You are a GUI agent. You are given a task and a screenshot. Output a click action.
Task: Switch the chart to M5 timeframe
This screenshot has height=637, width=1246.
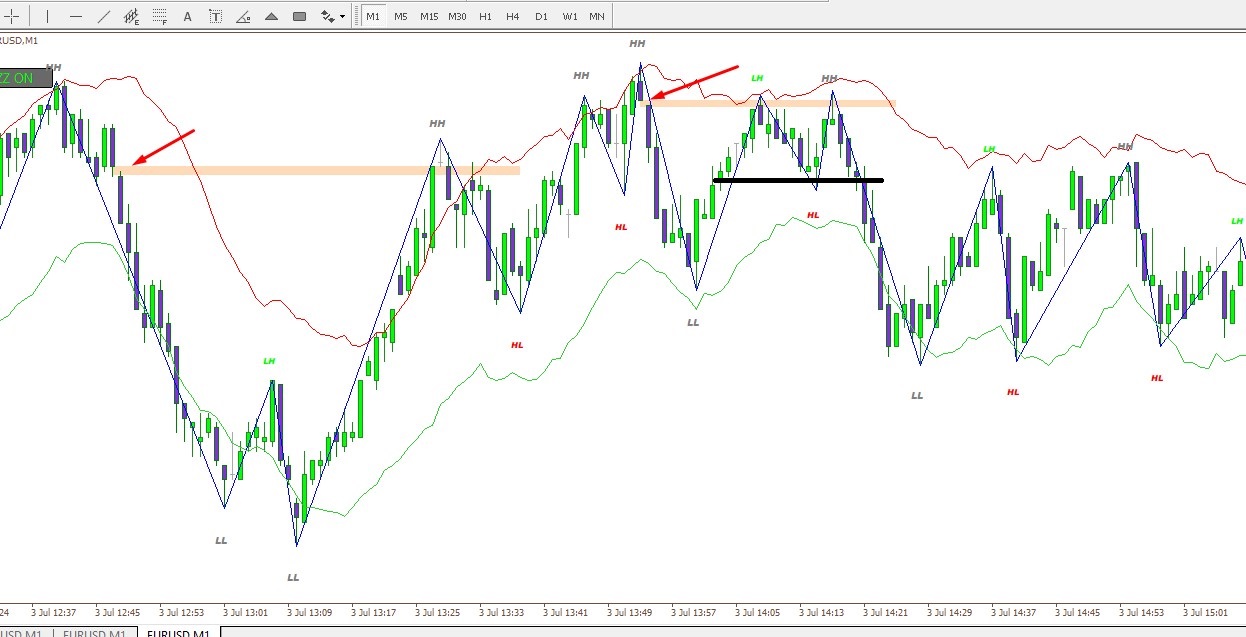pos(400,16)
